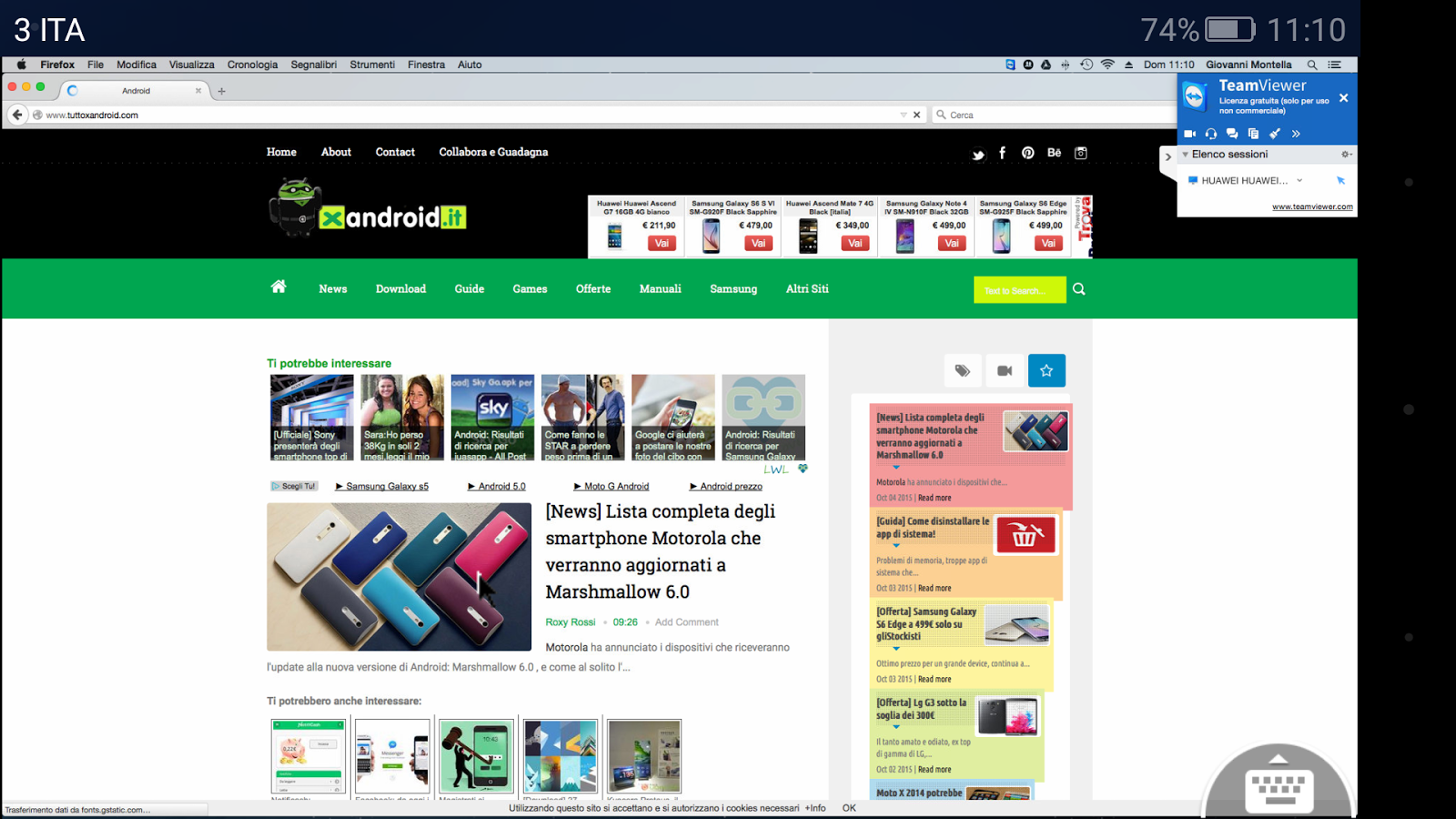The width and height of the screenshot is (1456, 819).
Task: Go to the Download section in navbar
Action: tap(400, 289)
